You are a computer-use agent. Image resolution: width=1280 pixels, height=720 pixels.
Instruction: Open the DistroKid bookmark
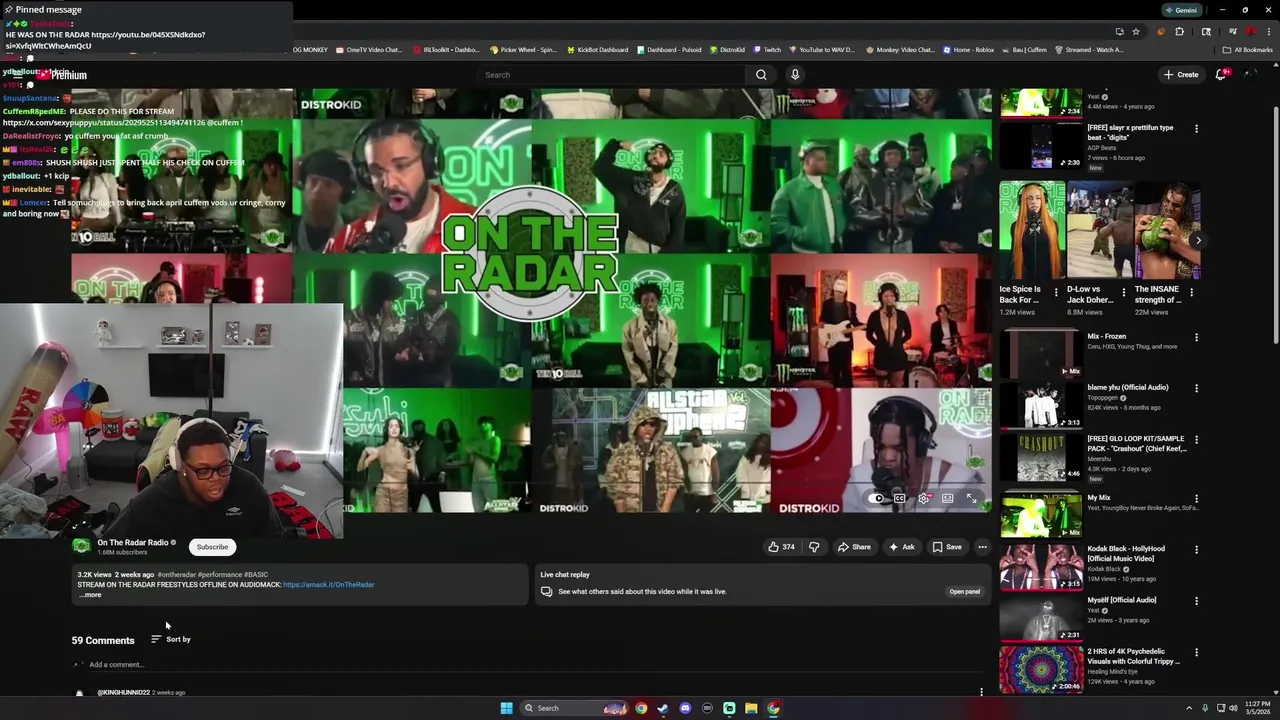coord(728,50)
